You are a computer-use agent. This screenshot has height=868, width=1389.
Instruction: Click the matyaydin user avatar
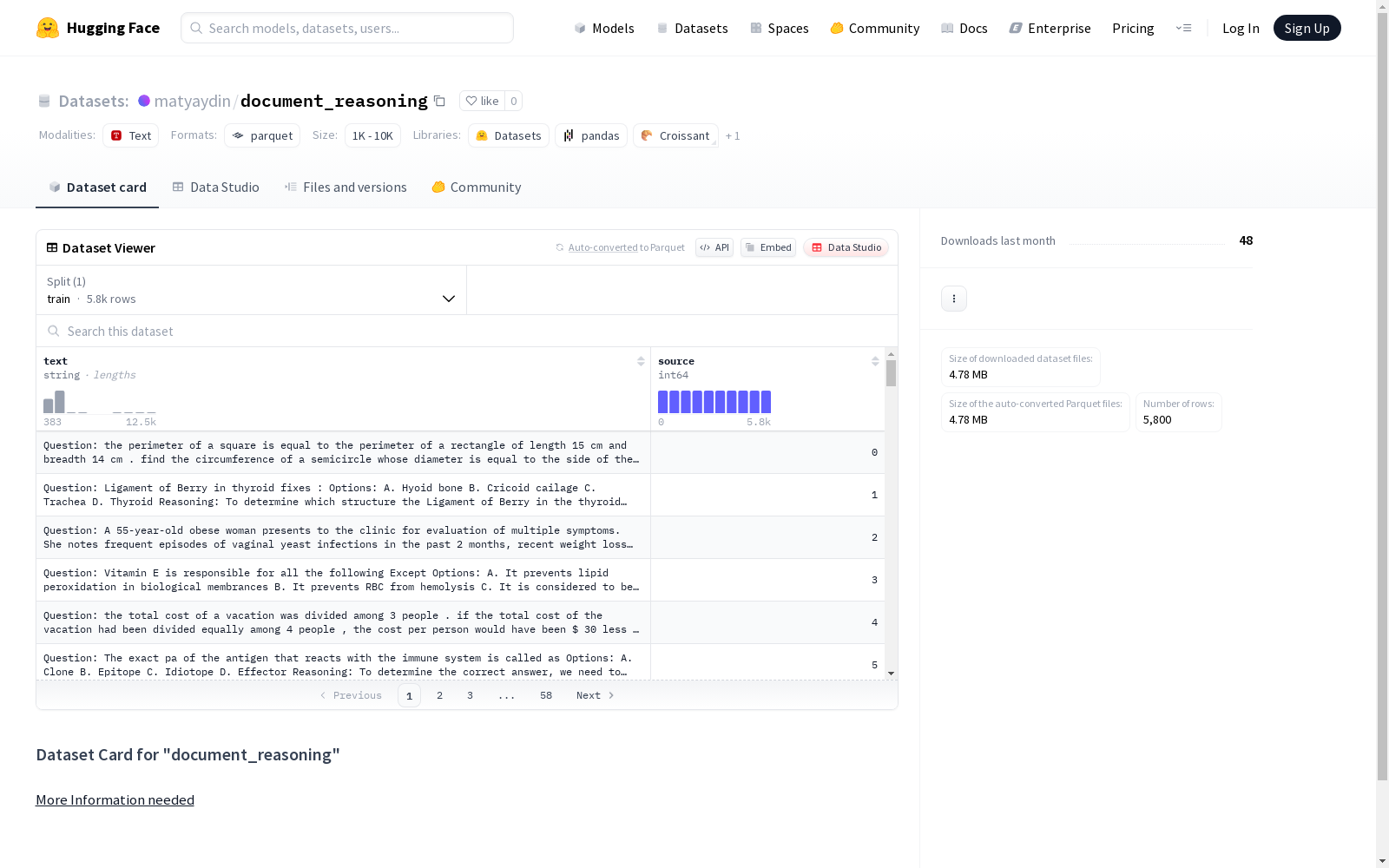click(x=144, y=101)
